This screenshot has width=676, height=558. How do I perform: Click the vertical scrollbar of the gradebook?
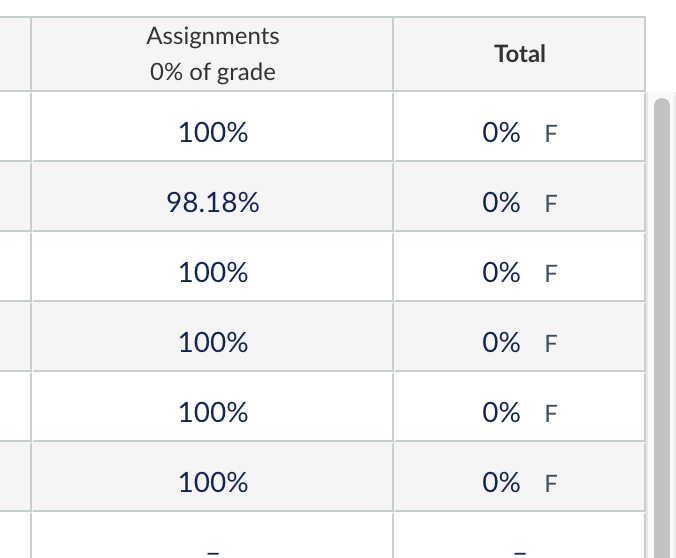(x=660, y=320)
